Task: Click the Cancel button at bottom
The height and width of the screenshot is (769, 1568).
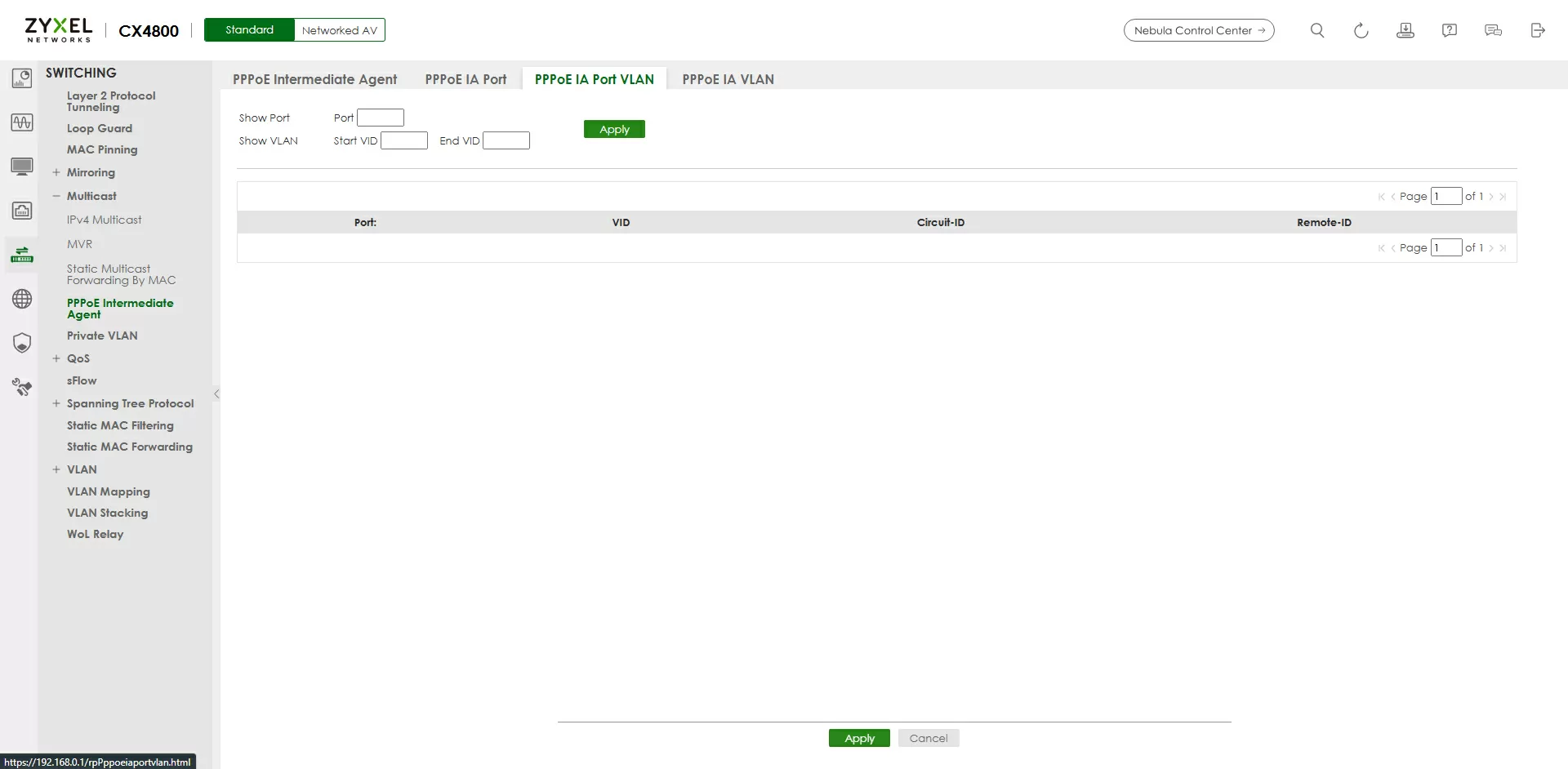Action: click(x=929, y=738)
